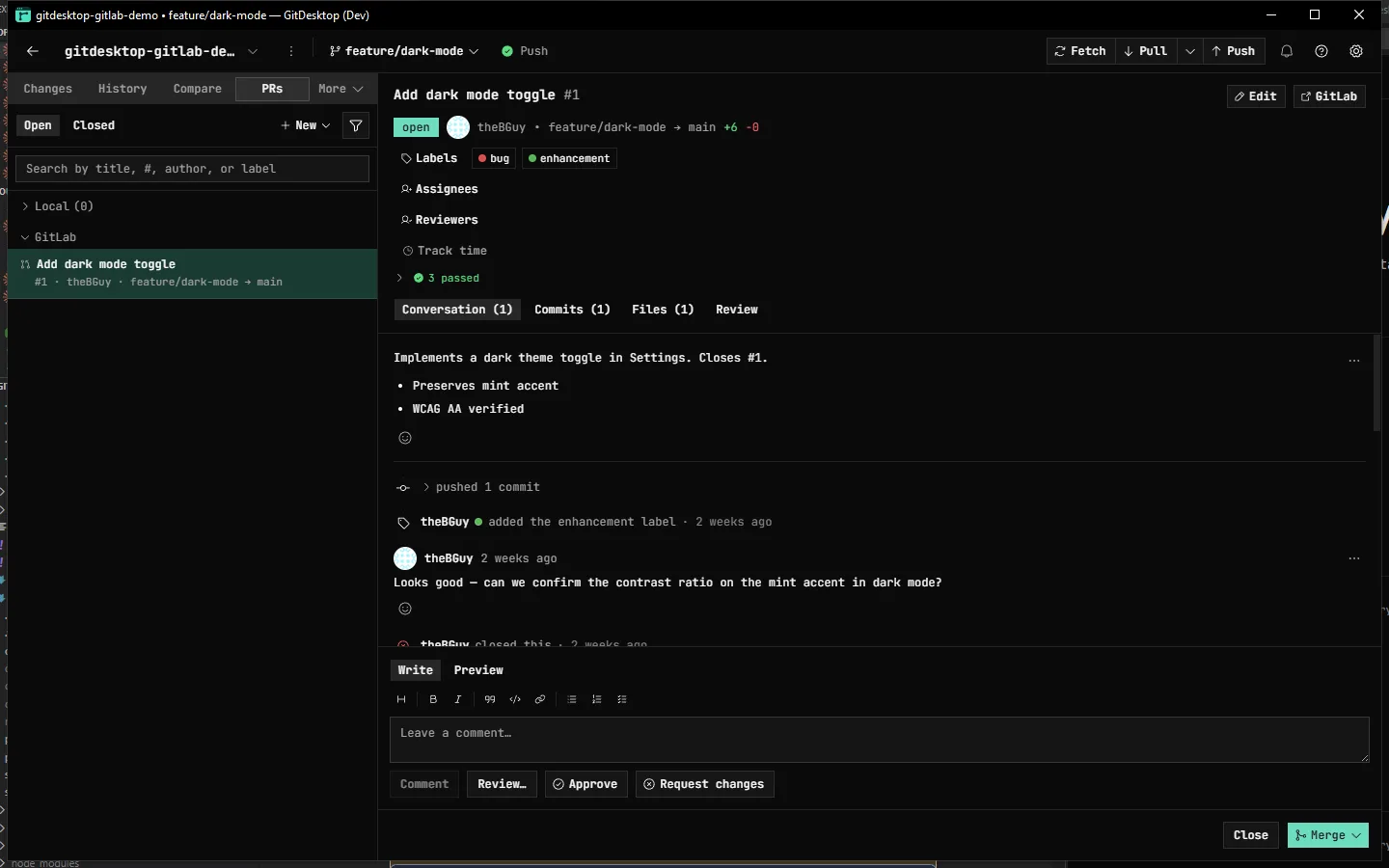Screen dimensions: 1389x868
Task: Open the Review tab
Action: tap(737, 310)
